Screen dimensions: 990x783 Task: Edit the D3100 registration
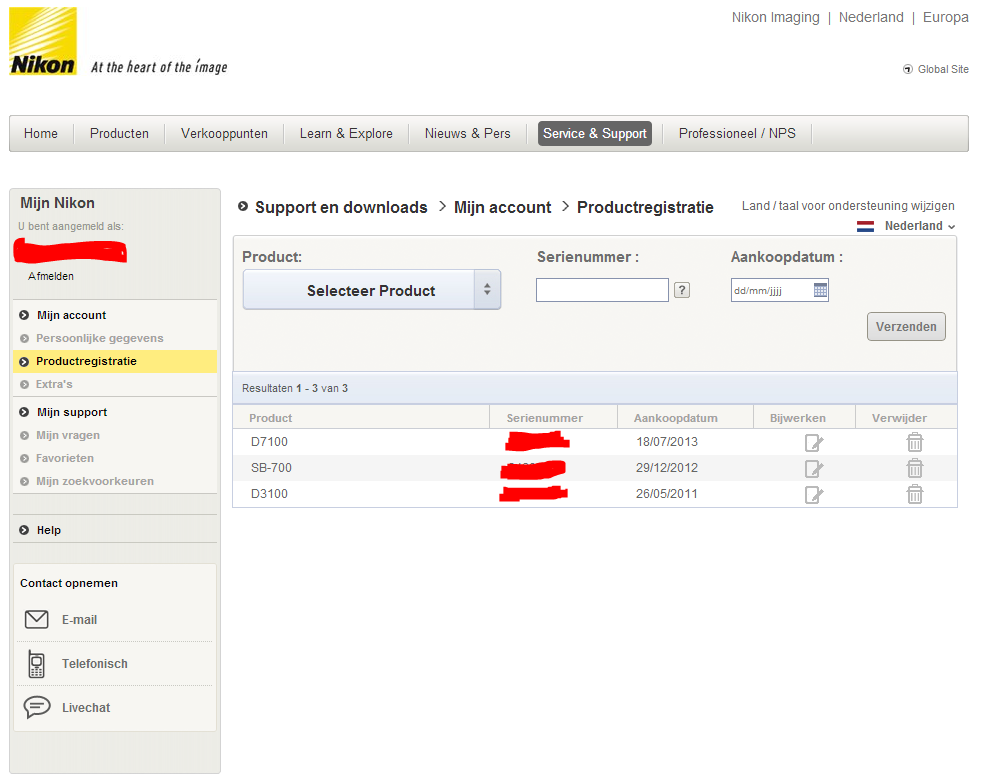(x=814, y=494)
